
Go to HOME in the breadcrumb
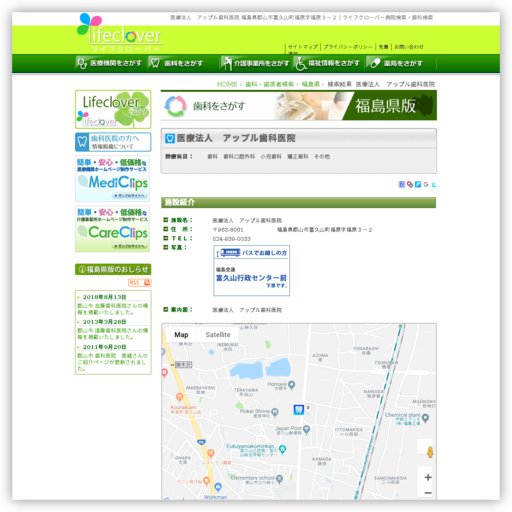pyautogui.click(x=227, y=84)
